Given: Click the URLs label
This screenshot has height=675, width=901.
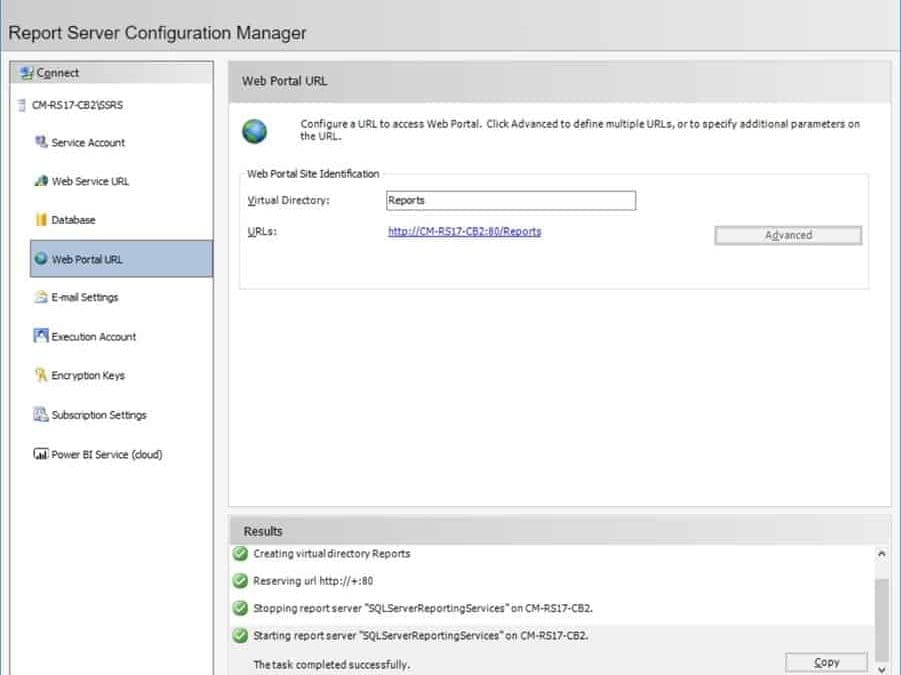Looking at the screenshot, I should click(262, 232).
